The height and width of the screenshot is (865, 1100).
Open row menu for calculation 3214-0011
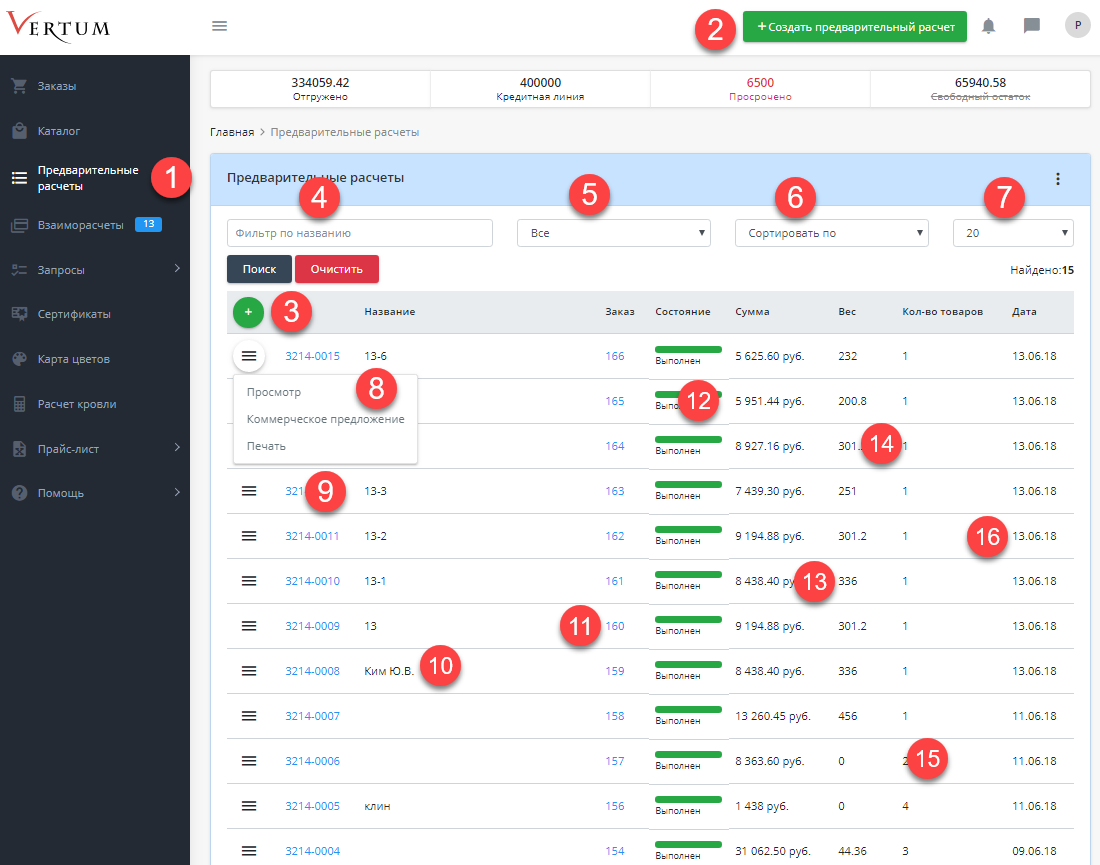click(249, 536)
